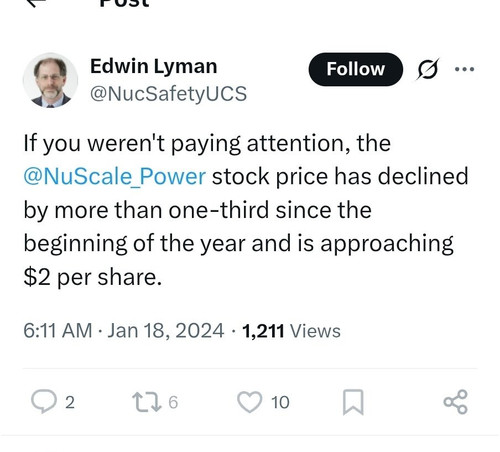
Task: Click the like count number 10
Action: click(280, 402)
